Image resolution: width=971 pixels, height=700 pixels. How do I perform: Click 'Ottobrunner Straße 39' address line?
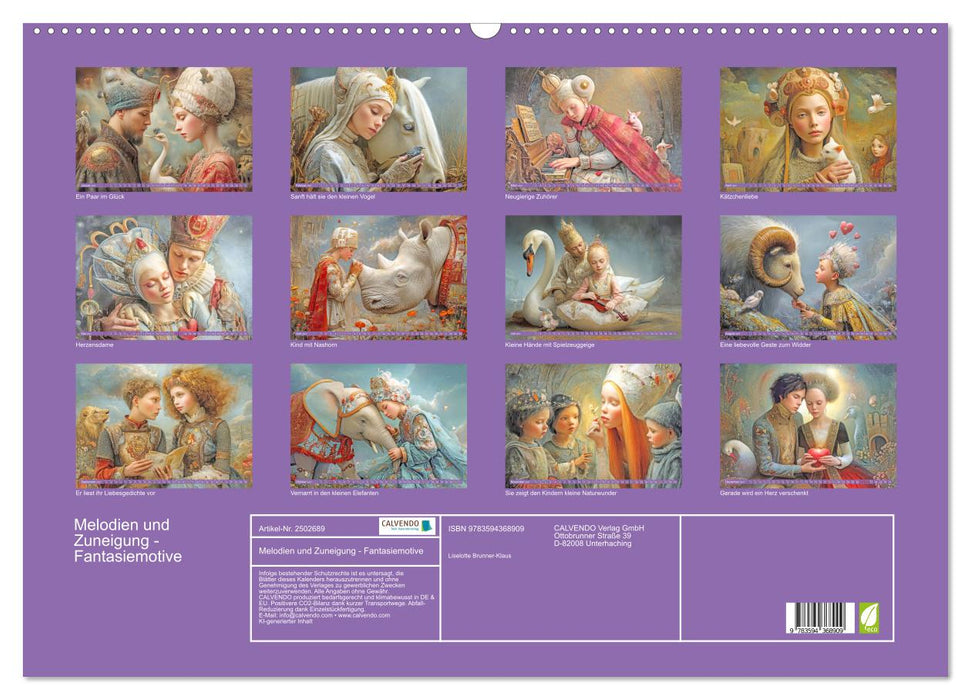click(593, 536)
